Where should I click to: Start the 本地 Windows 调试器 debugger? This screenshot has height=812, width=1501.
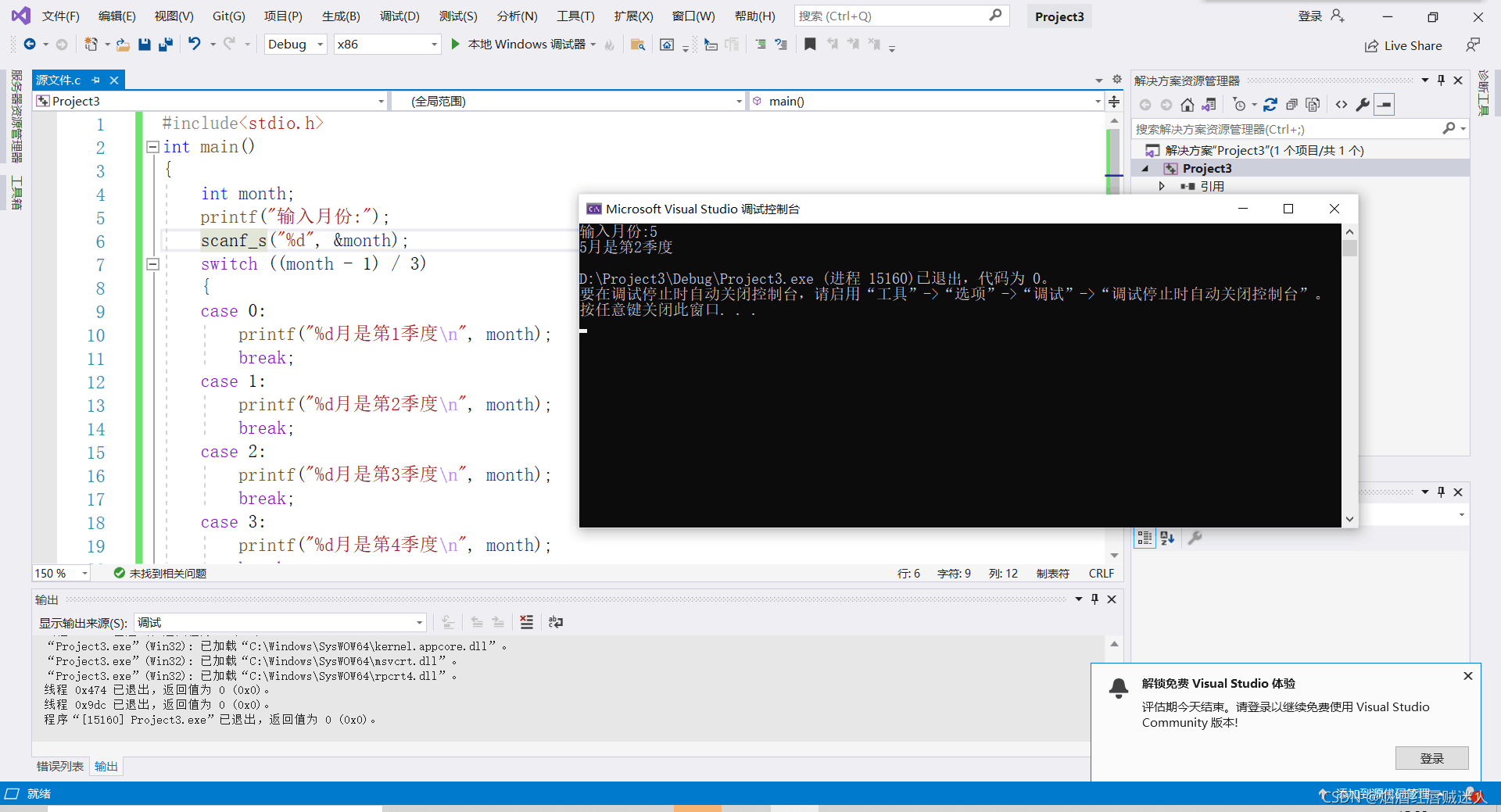pos(519,45)
